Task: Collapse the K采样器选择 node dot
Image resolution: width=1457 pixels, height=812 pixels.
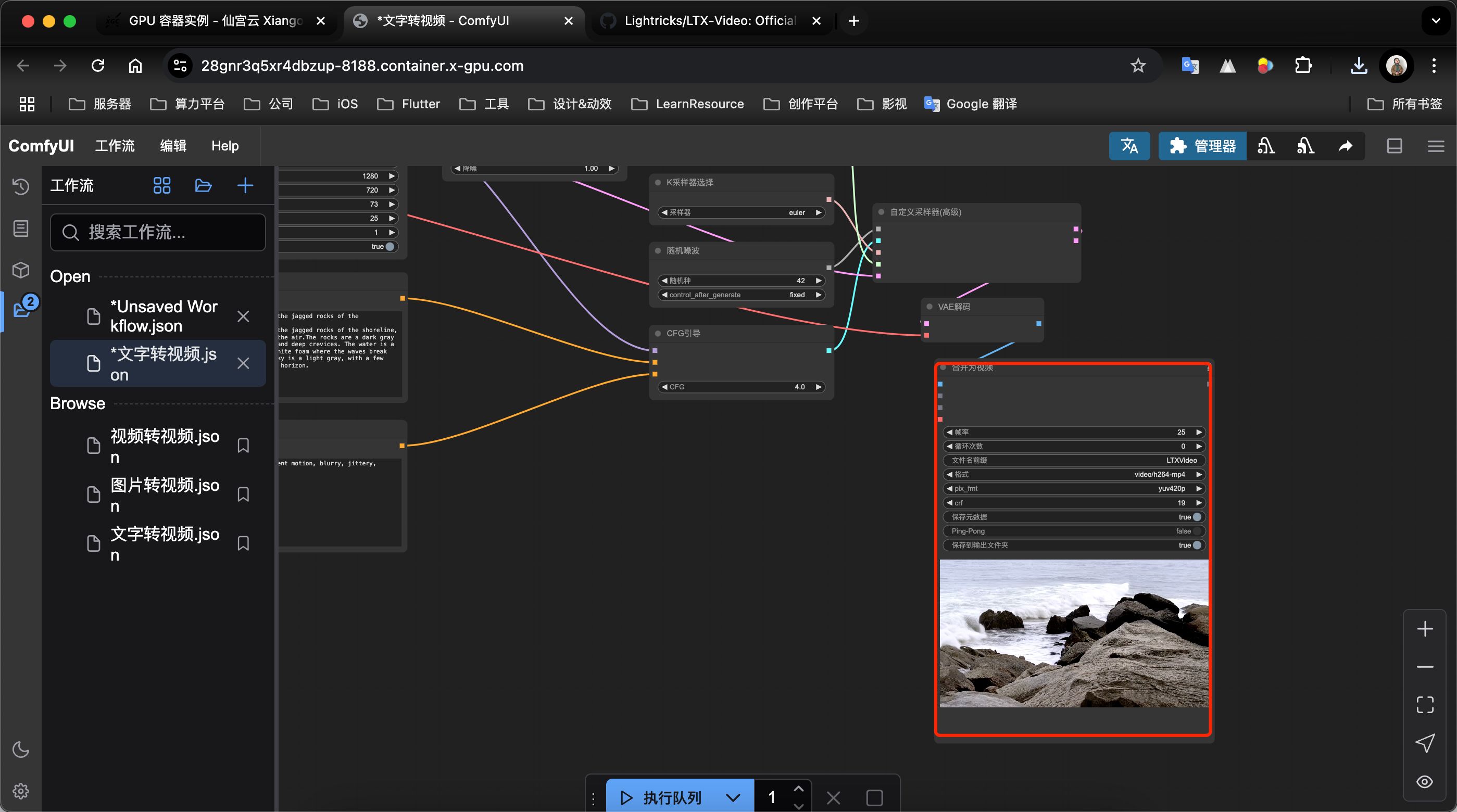Action: tap(658, 182)
